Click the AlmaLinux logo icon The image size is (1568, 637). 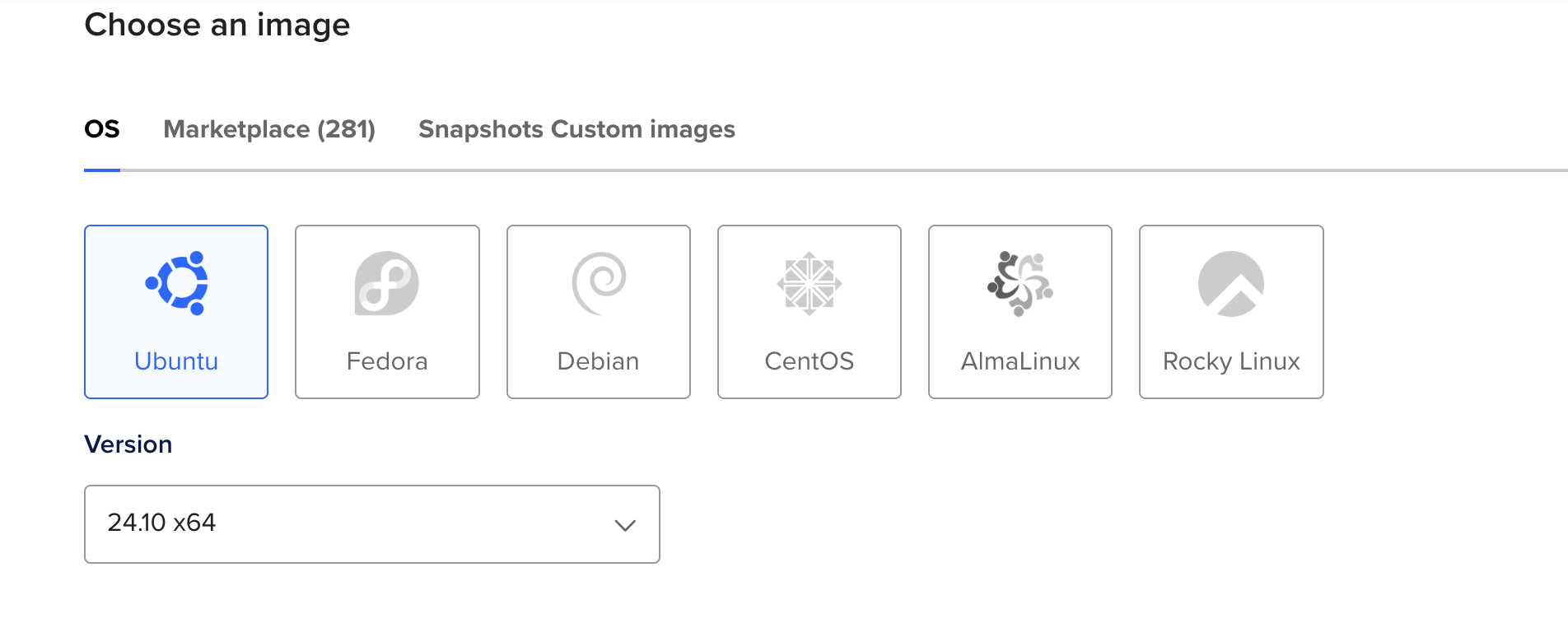pyautogui.click(x=1020, y=284)
